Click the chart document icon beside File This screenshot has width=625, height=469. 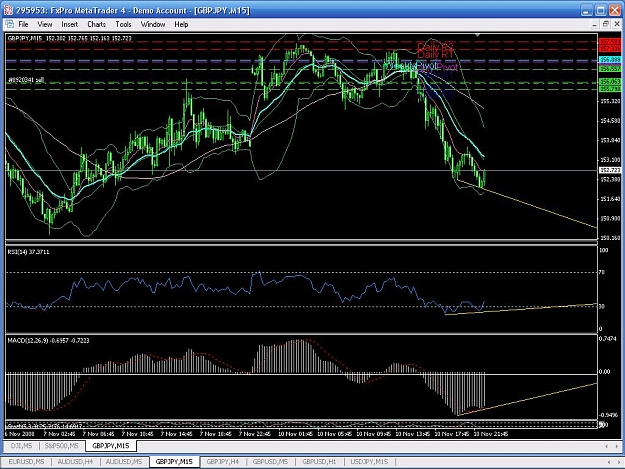pyautogui.click(x=10, y=24)
